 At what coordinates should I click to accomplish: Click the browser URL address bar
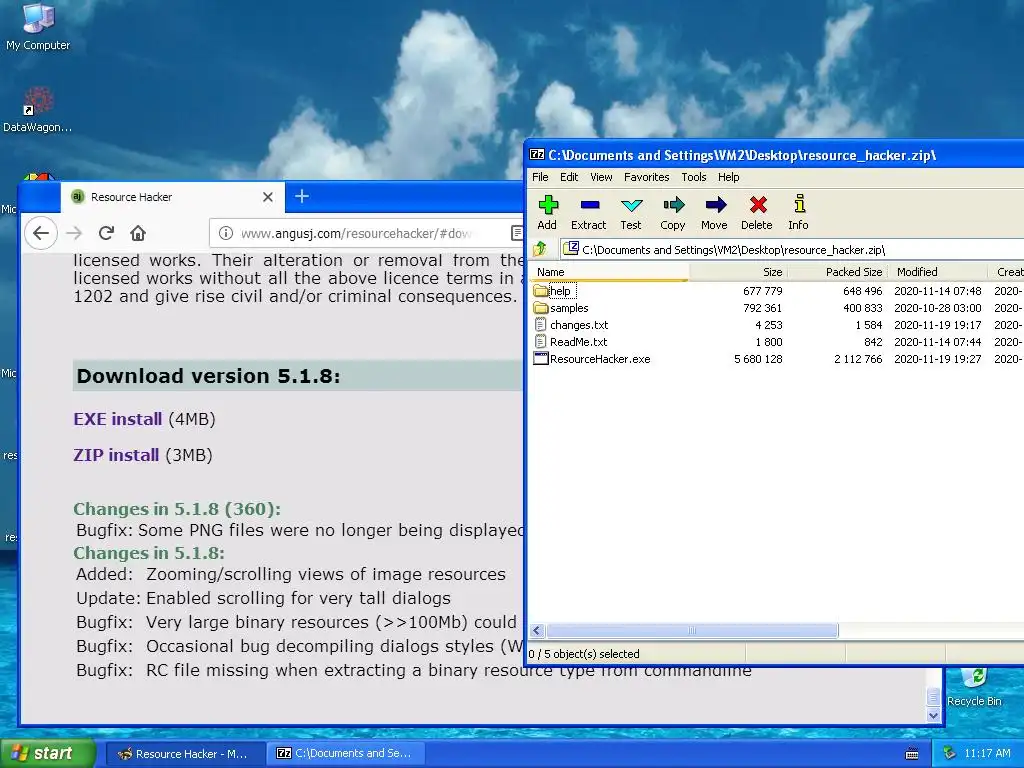(366, 233)
